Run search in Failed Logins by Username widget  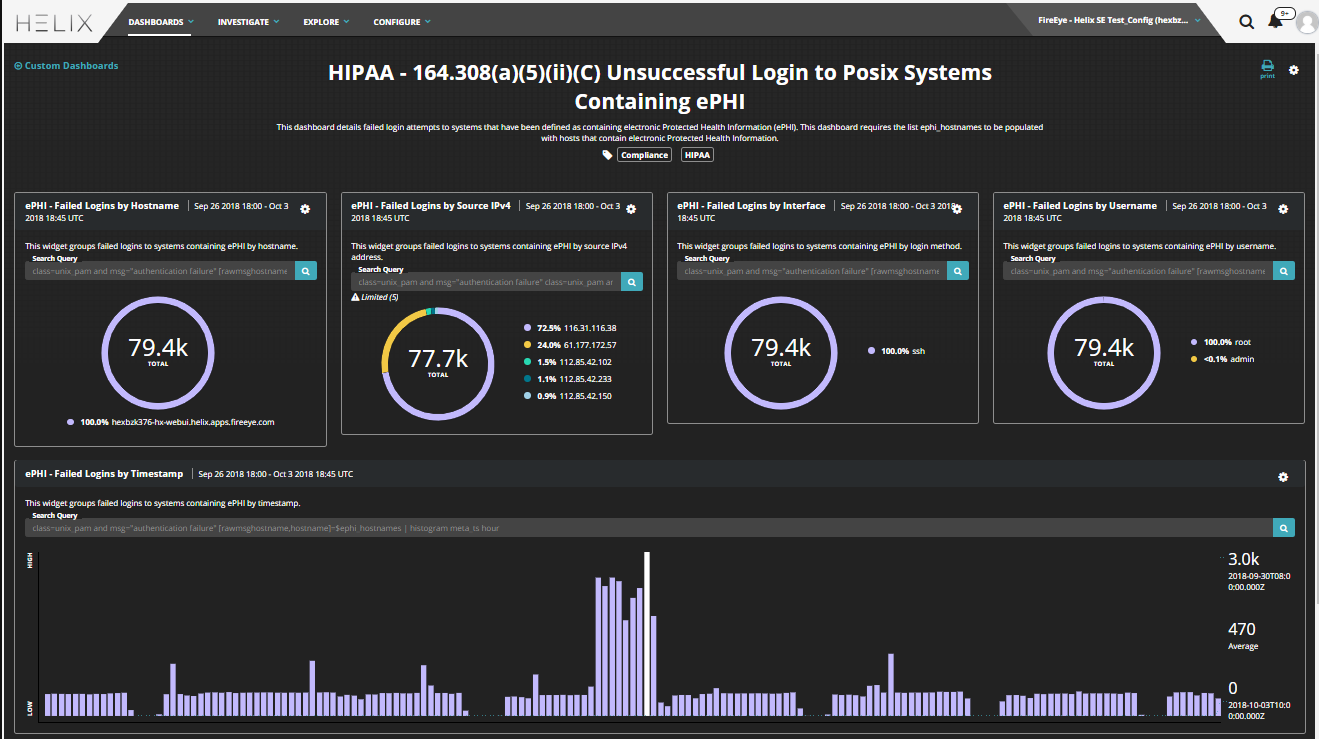click(1284, 270)
